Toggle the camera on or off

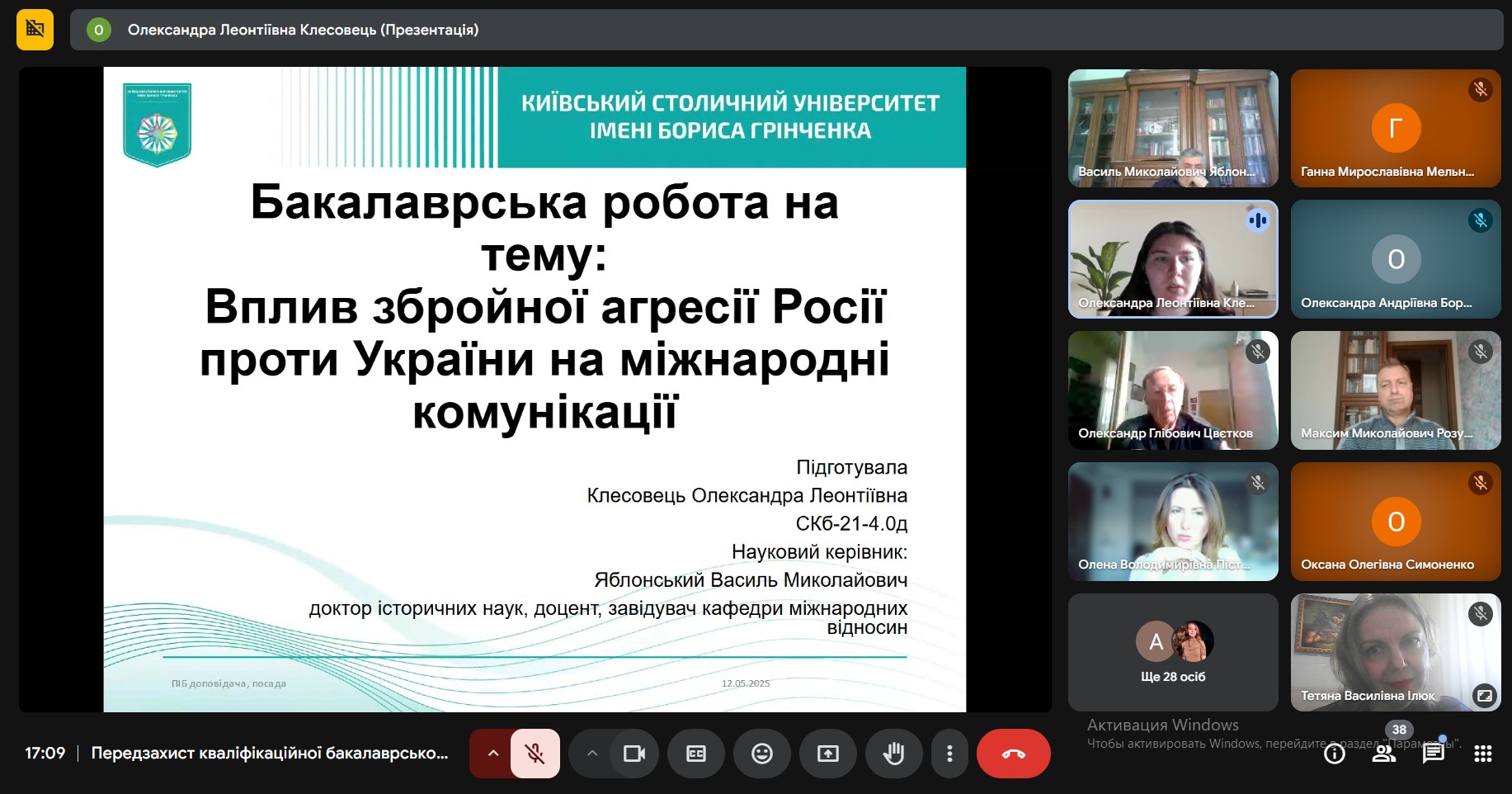tap(634, 754)
